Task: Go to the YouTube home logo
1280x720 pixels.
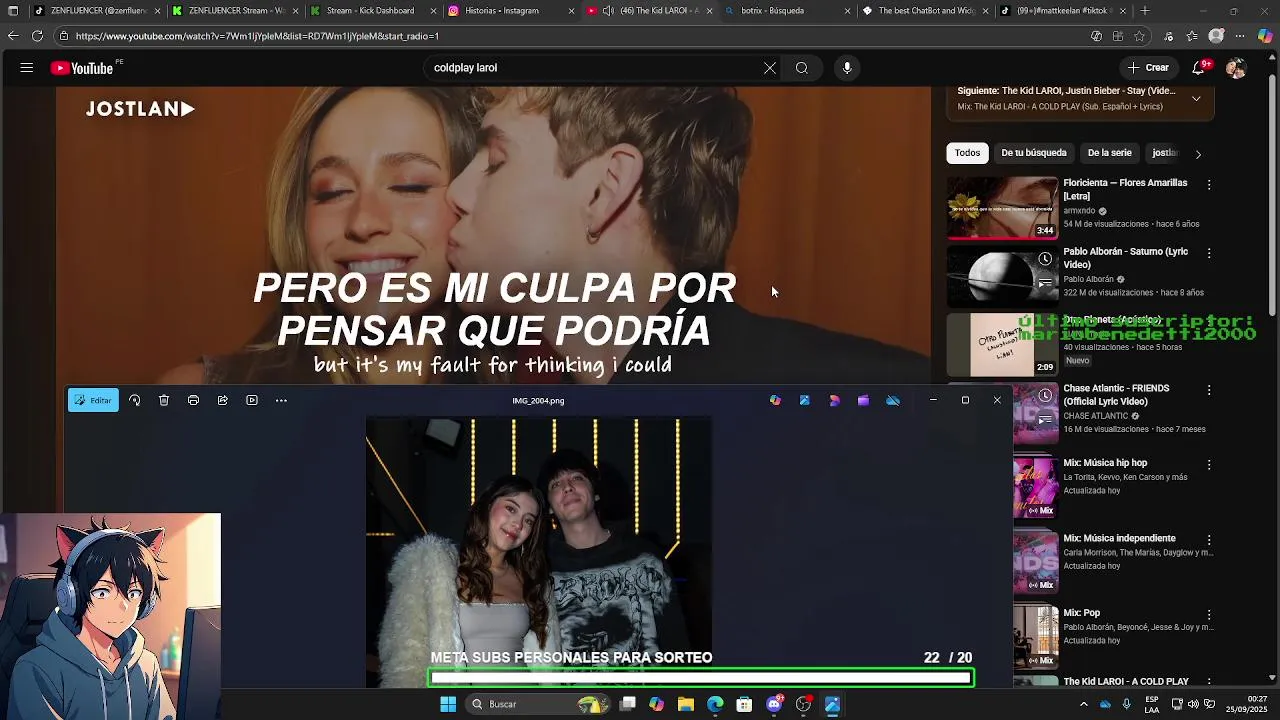Action: (83, 68)
